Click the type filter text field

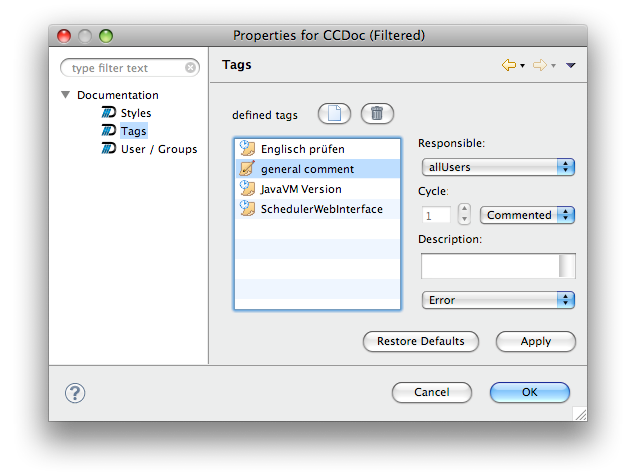pos(130,68)
